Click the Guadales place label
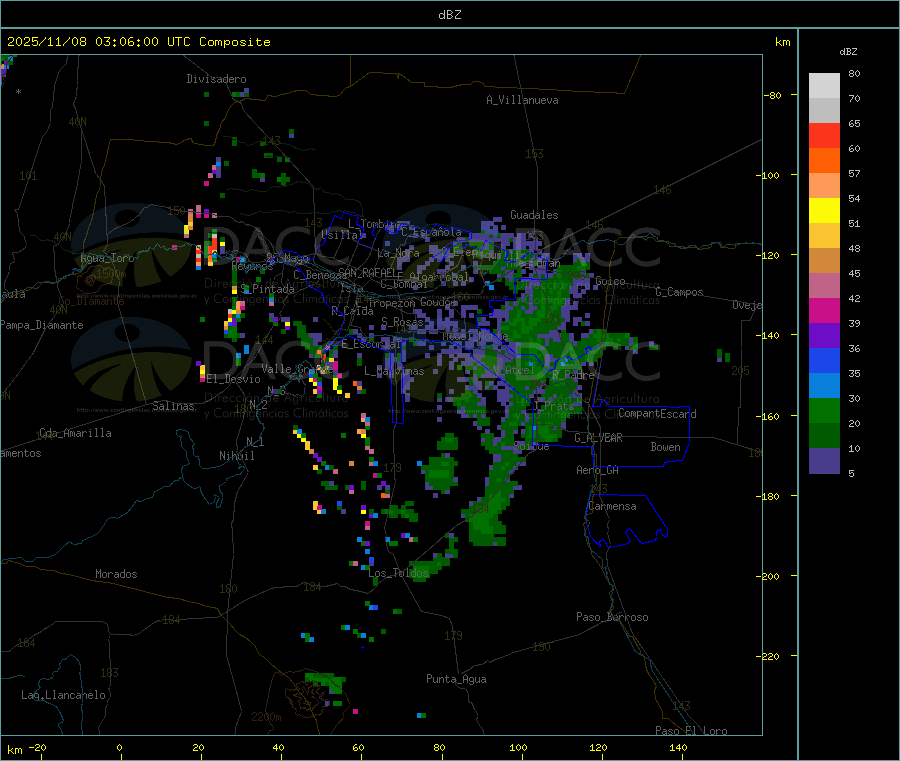This screenshot has width=900, height=761. tap(534, 215)
